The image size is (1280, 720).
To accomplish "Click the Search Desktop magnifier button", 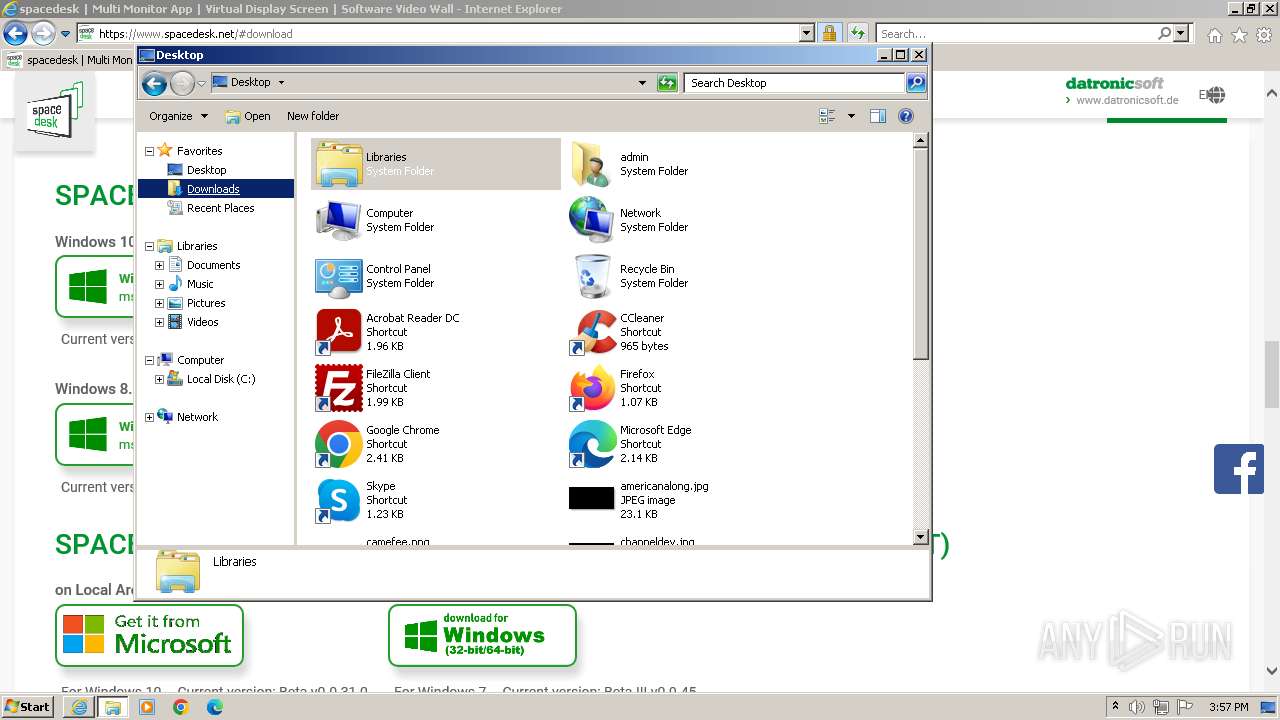I will point(916,83).
